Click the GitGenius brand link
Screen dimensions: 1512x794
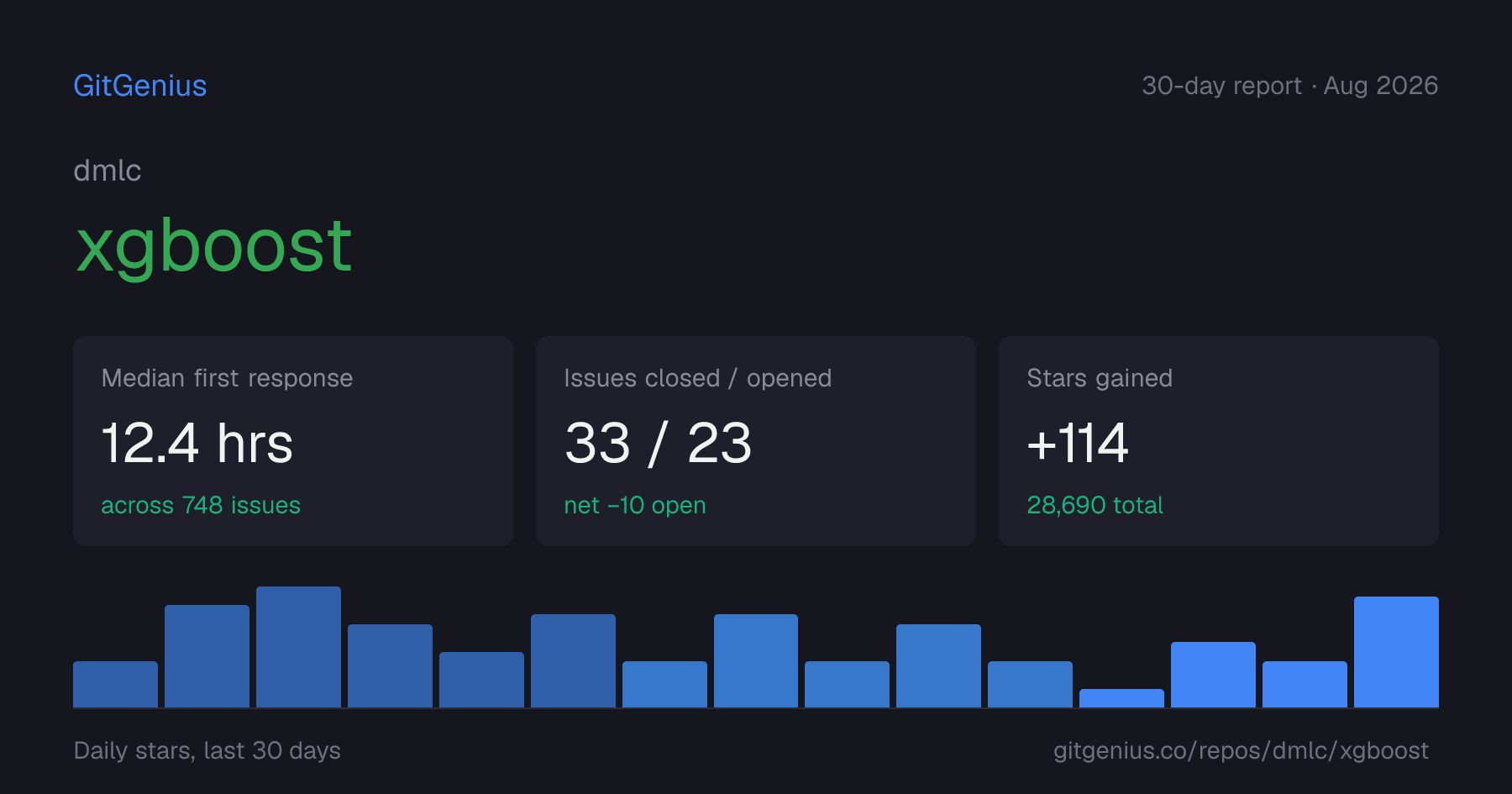pyautogui.click(x=140, y=86)
